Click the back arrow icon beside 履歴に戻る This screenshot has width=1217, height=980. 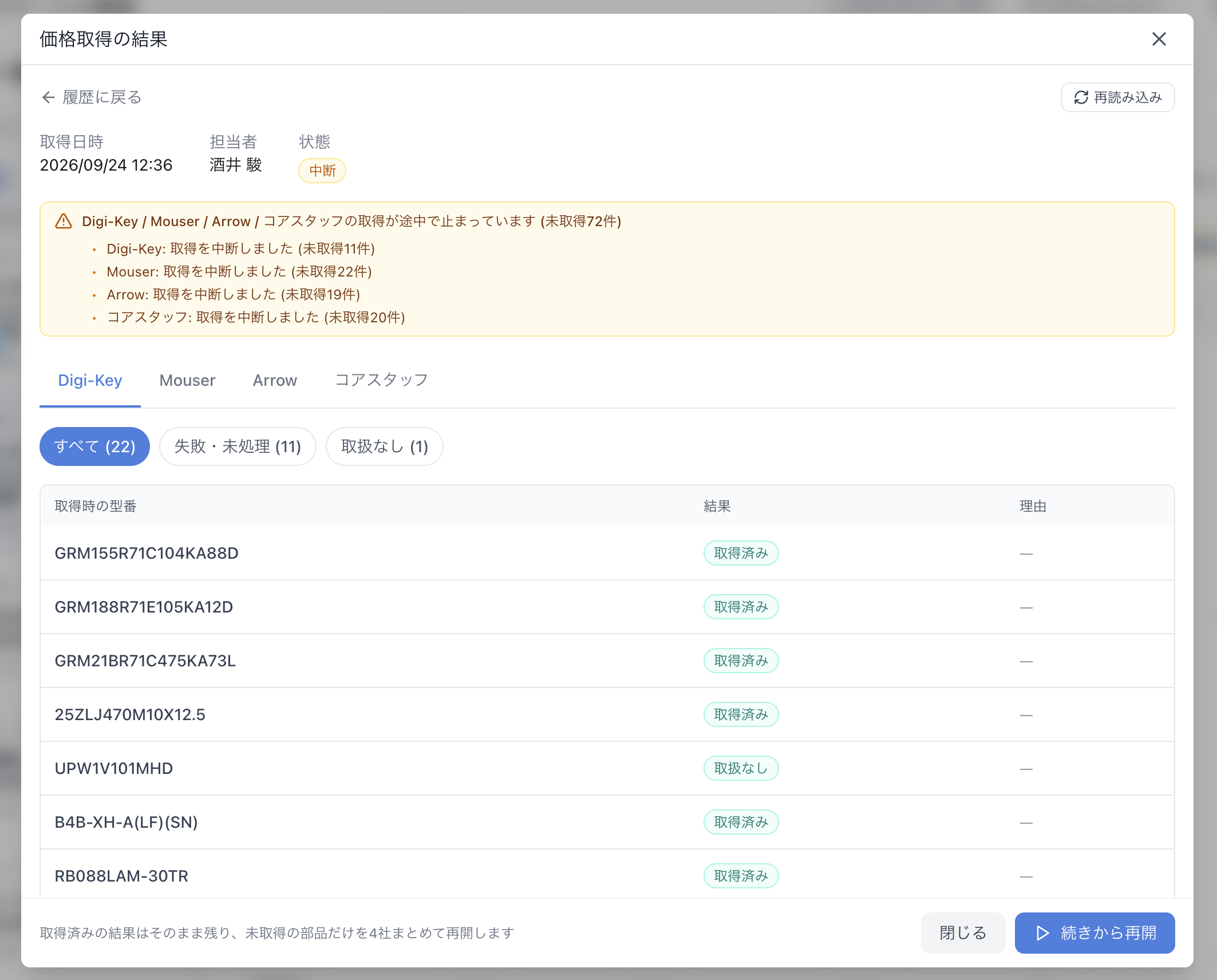point(48,97)
